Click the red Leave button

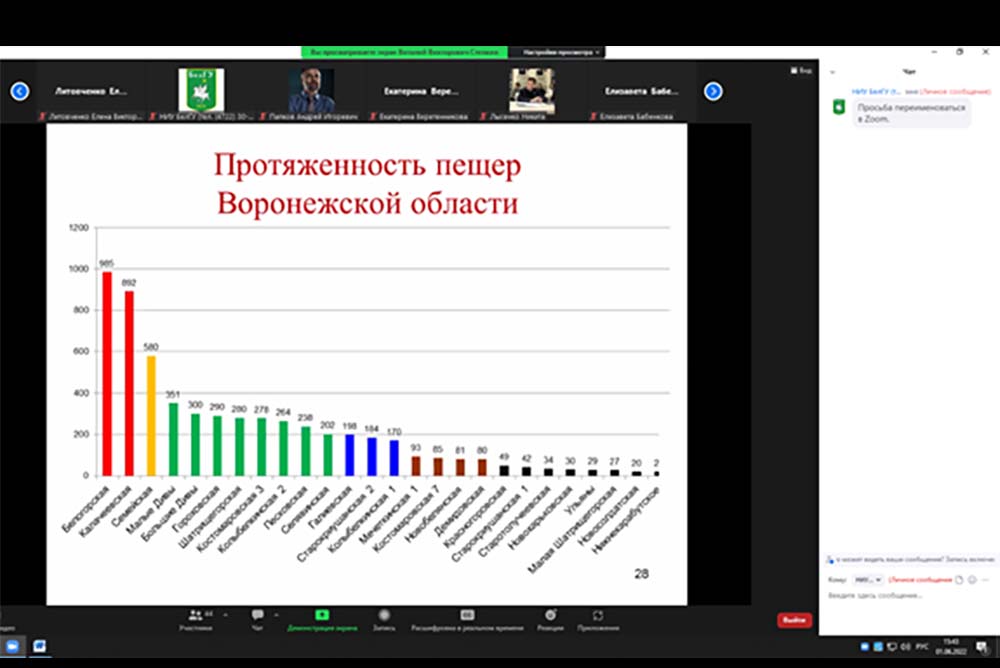[x=794, y=620]
